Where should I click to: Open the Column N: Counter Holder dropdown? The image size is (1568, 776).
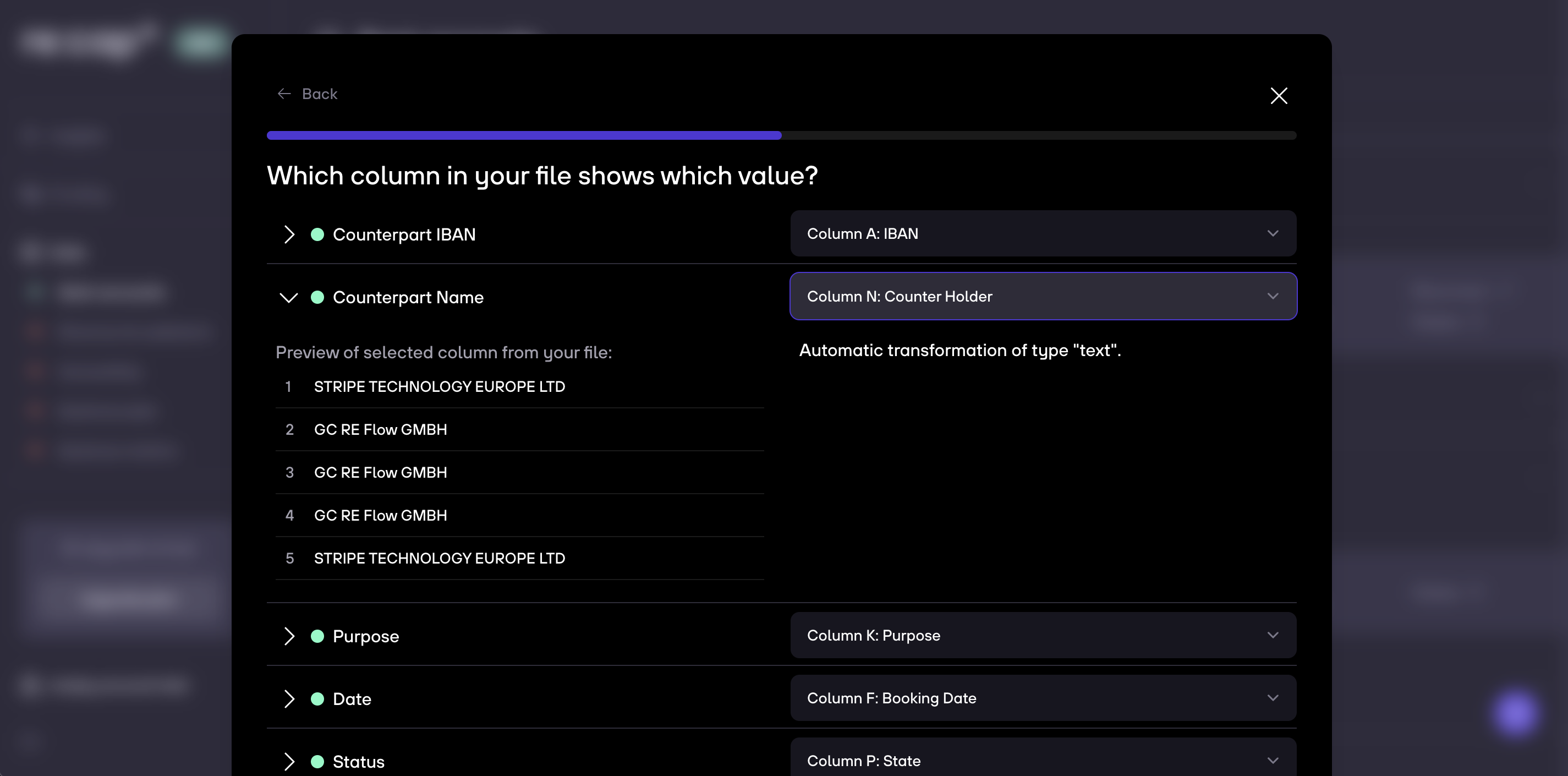coord(1043,296)
